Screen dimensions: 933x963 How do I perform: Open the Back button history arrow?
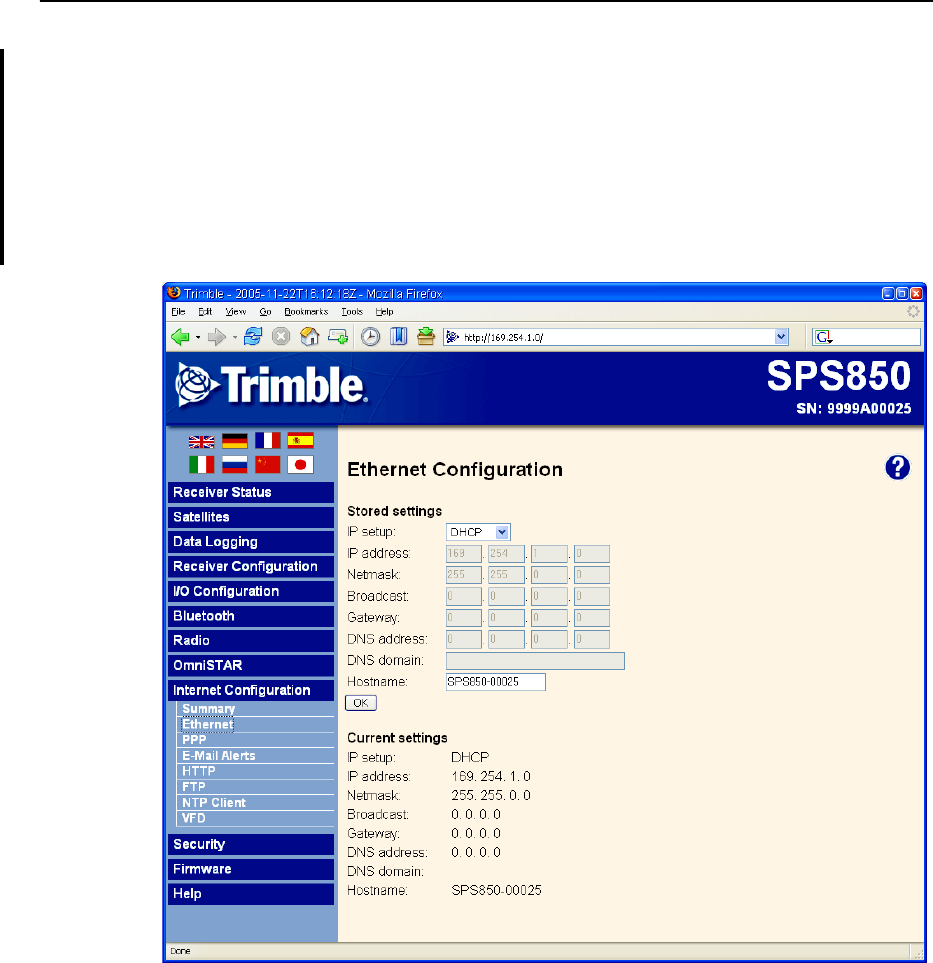198,337
